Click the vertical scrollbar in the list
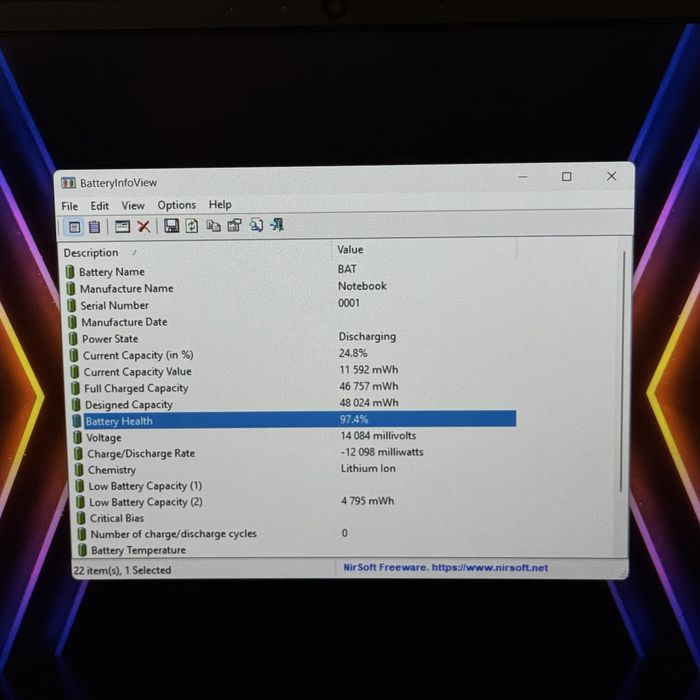 click(622, 371)
